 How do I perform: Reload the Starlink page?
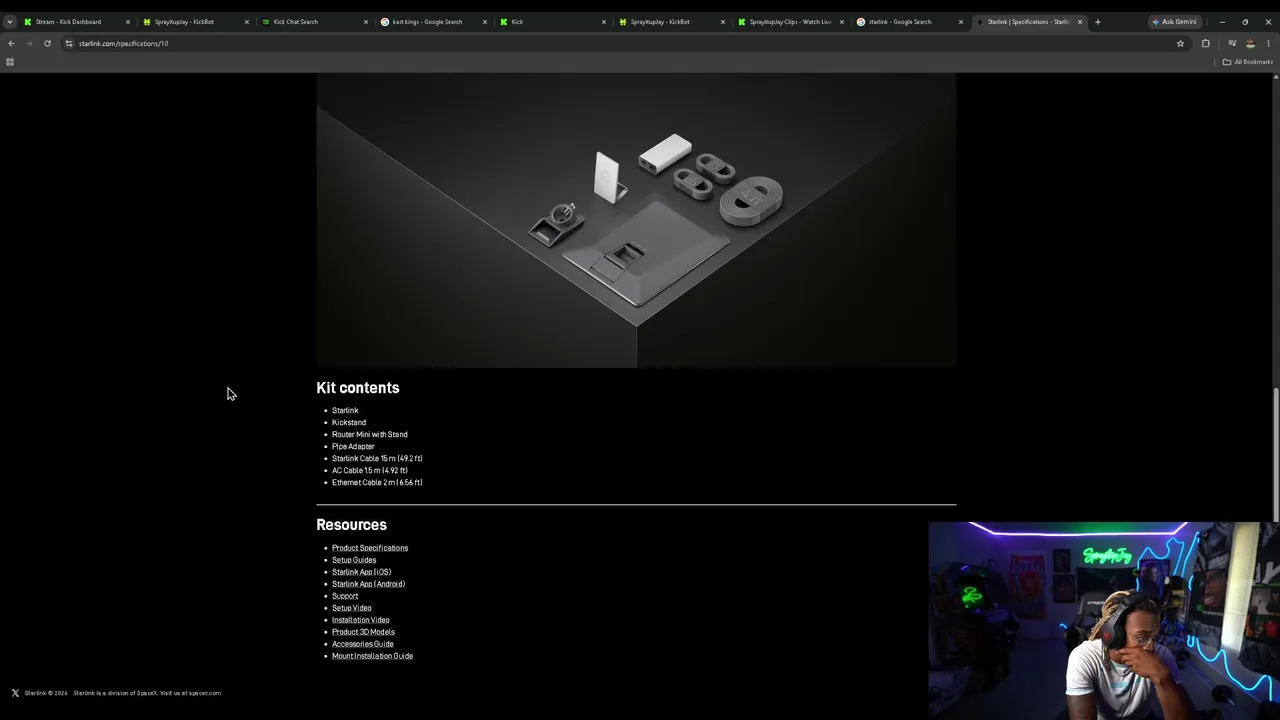point(47,43)
